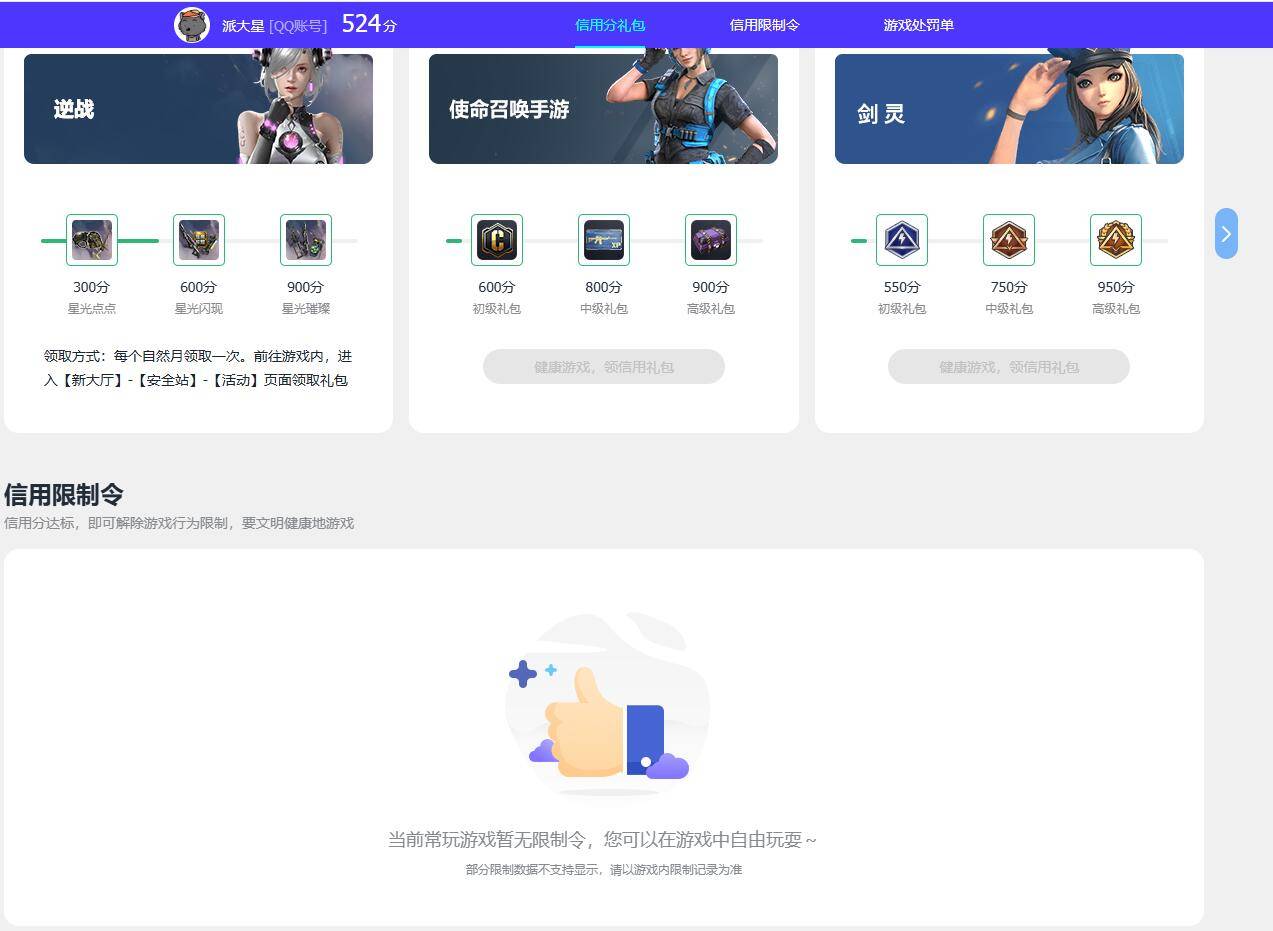Viewport: 1273px width, 931px height.
Task: Open the 900分 星光璀璨 reward icon
Action: pos(305,239)
